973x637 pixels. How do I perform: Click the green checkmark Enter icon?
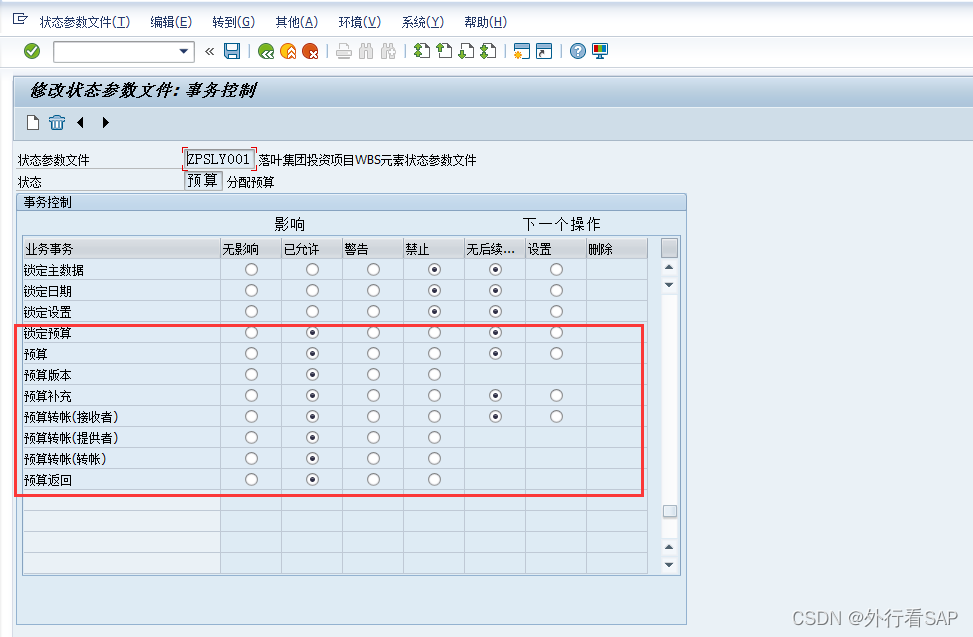tap(32, 51)
